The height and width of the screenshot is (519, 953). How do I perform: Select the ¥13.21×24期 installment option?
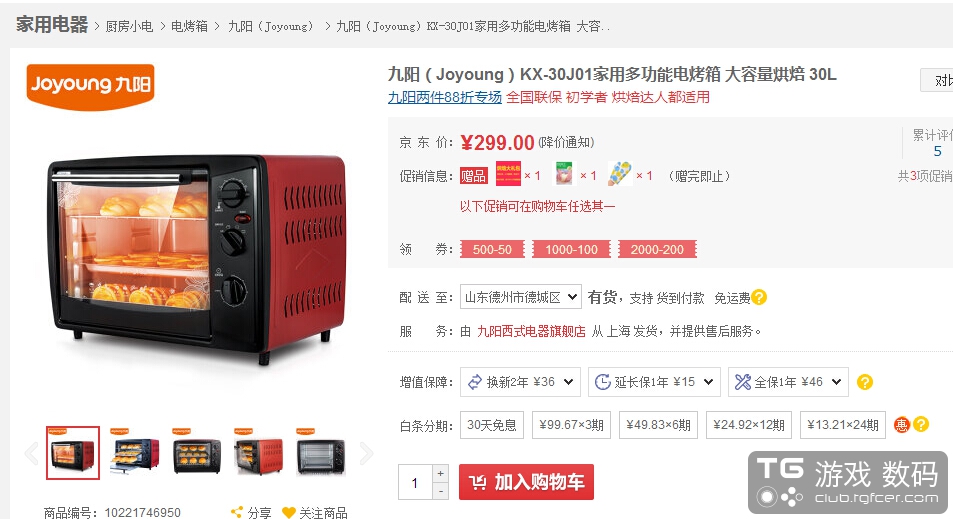(x=843, y=425)
